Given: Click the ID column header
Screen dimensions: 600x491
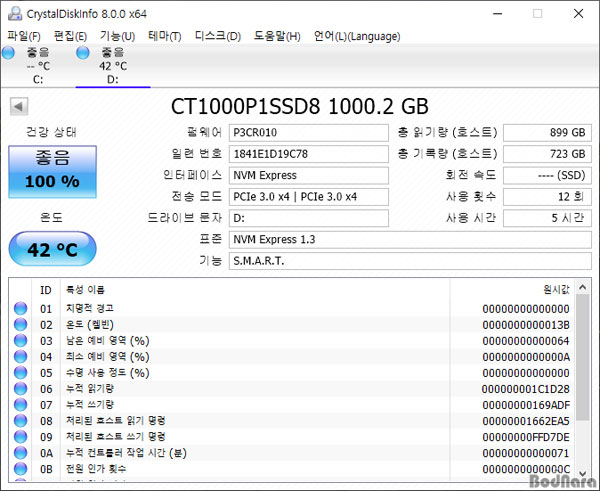Looking at the screenshot, I should click(46, 290).
